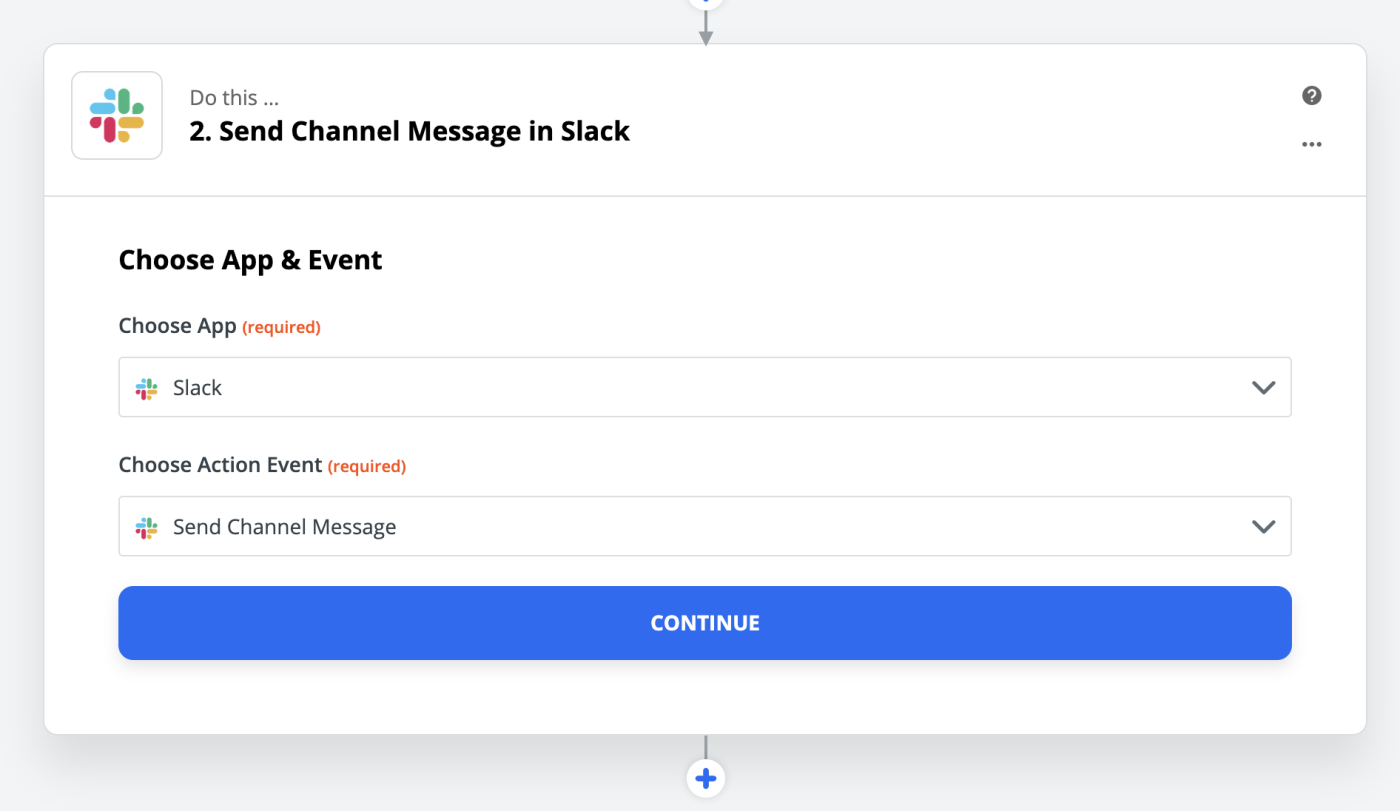
Task: Open the three-dot step options menu
Action: coord(1312,145)
